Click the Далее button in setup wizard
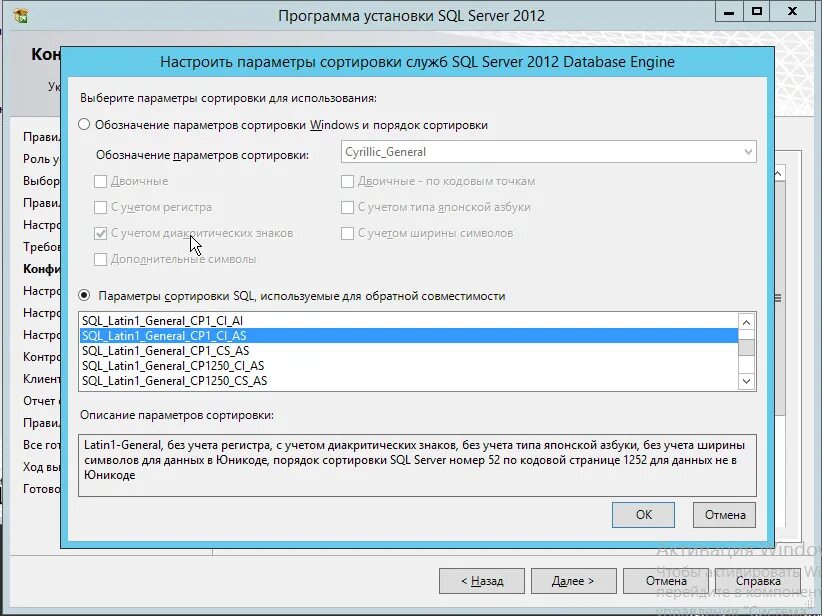 click(574, 581)
